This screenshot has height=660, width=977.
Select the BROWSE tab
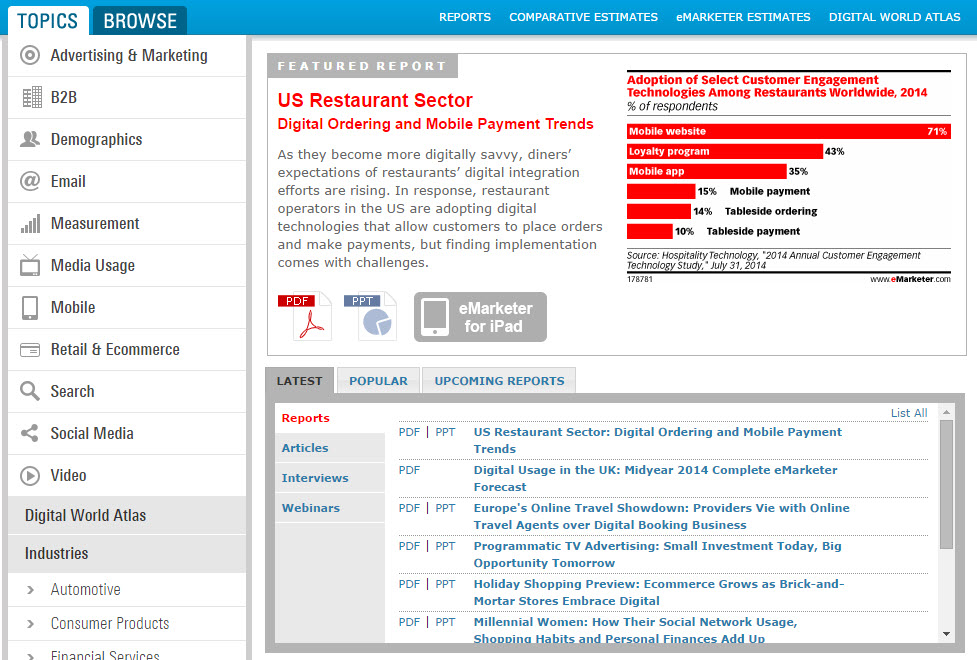click(140, 21)
